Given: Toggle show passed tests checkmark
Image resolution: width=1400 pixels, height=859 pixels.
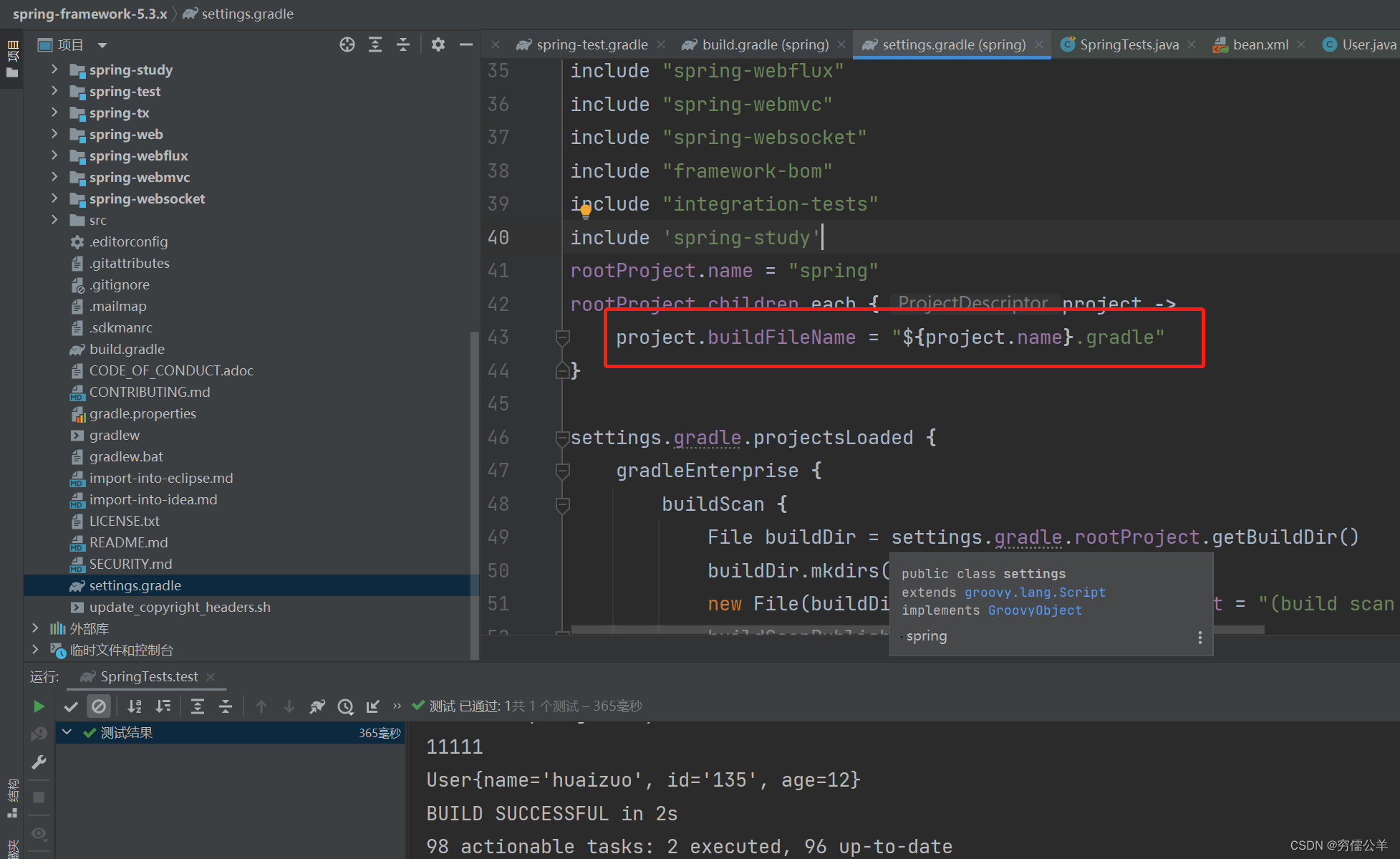Looking at the screenshot, I should tap(70, 706).
